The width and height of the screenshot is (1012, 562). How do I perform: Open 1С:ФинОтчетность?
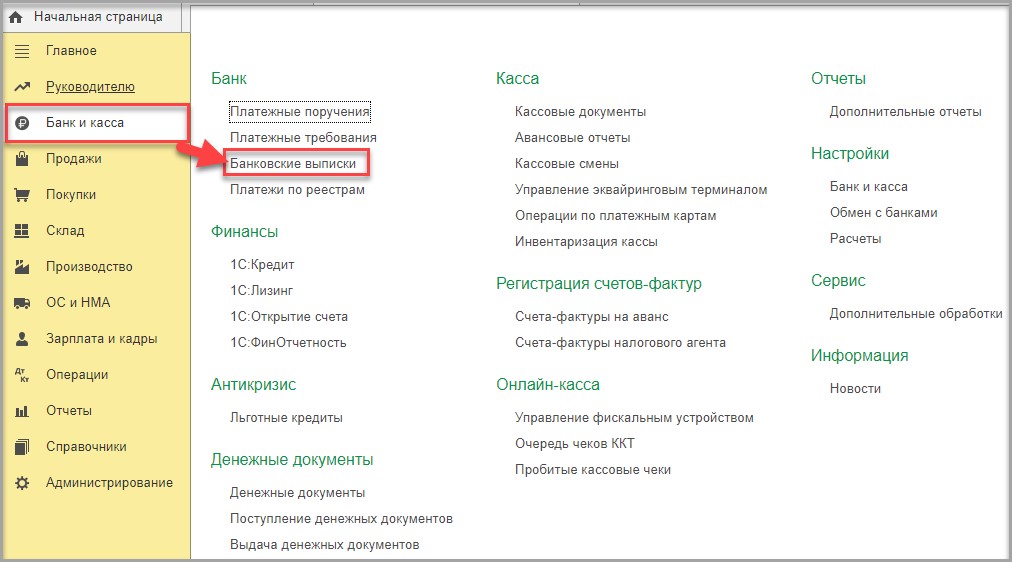tap(288, 343)
